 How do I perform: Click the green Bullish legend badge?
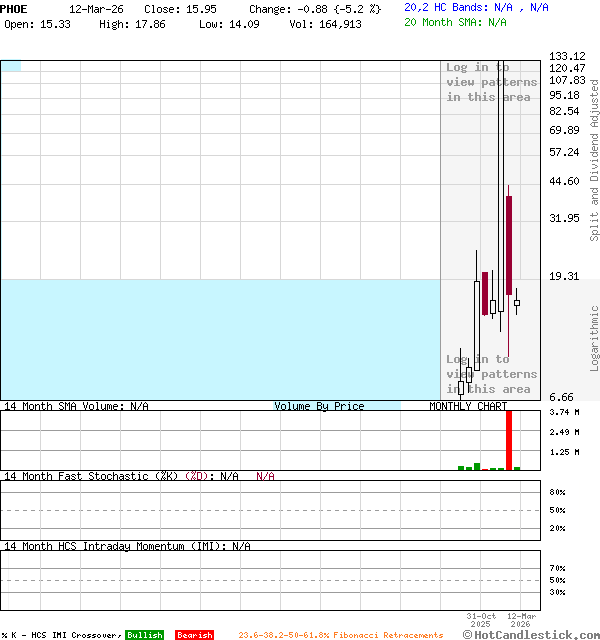pyautogui.click(x=144, y=635)
